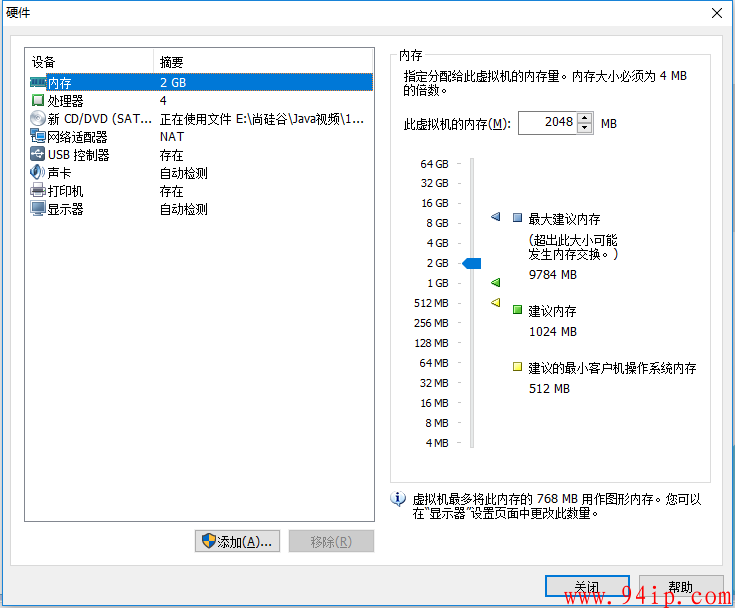The height and width of the screenshot is (608, 735).
Task: Select the 内存 memory device icon
Action: 38,83
